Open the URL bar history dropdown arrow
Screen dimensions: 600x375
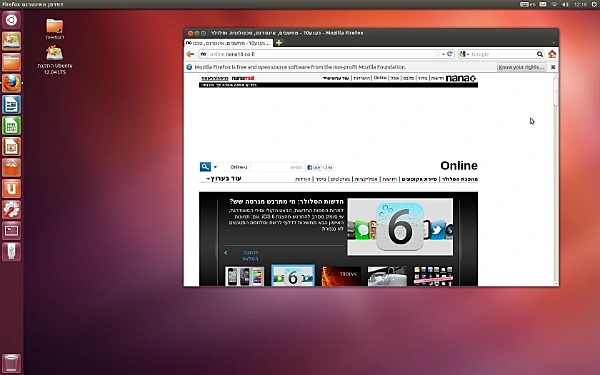443,54
